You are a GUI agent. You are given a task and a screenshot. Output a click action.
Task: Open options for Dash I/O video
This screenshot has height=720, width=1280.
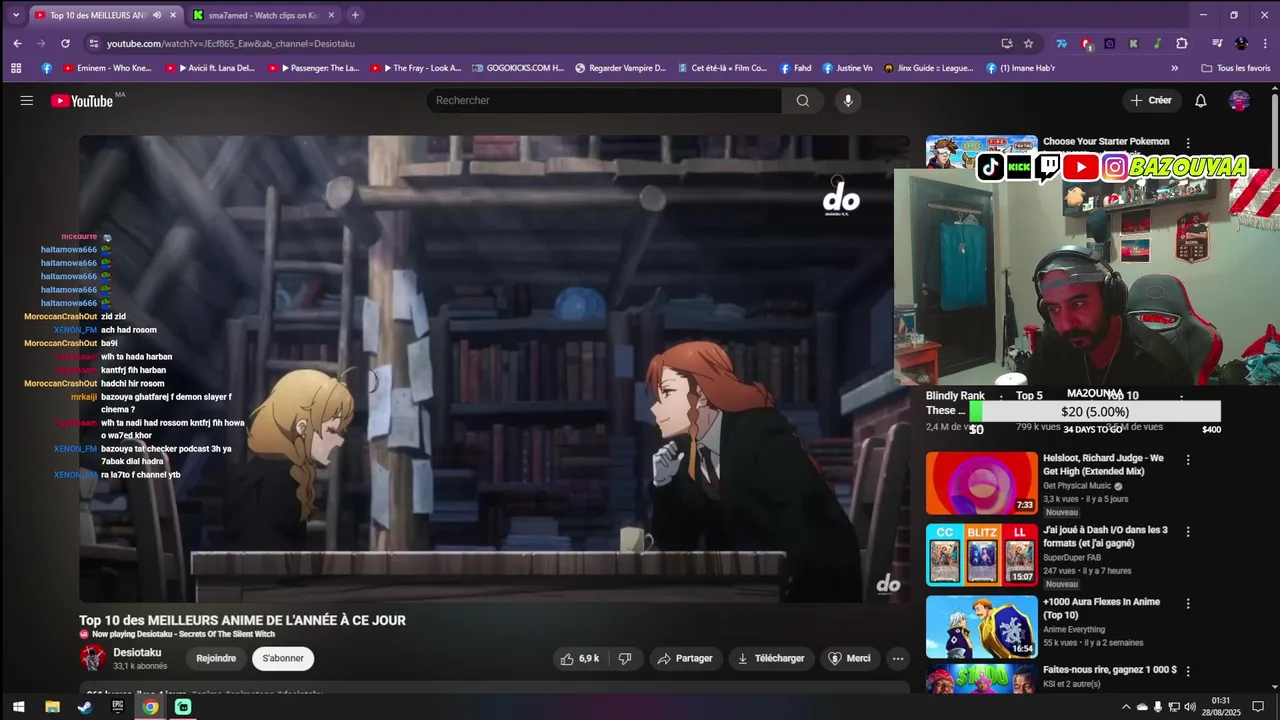(1188, 532)
